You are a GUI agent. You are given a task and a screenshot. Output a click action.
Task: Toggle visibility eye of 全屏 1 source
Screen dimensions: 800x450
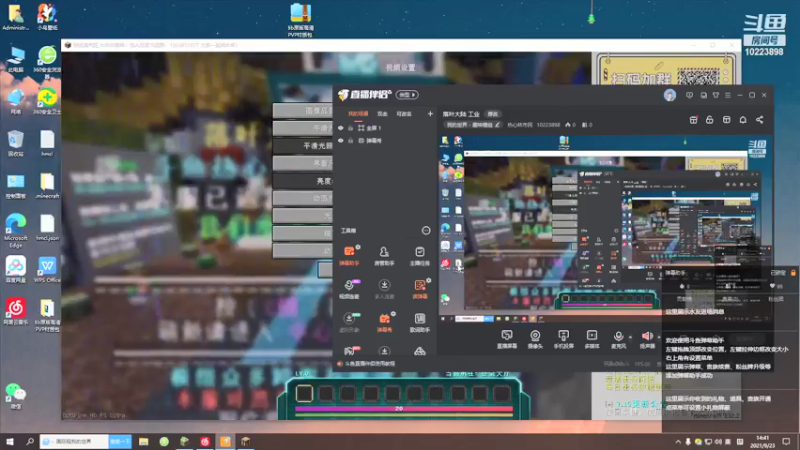coord(341,128)
